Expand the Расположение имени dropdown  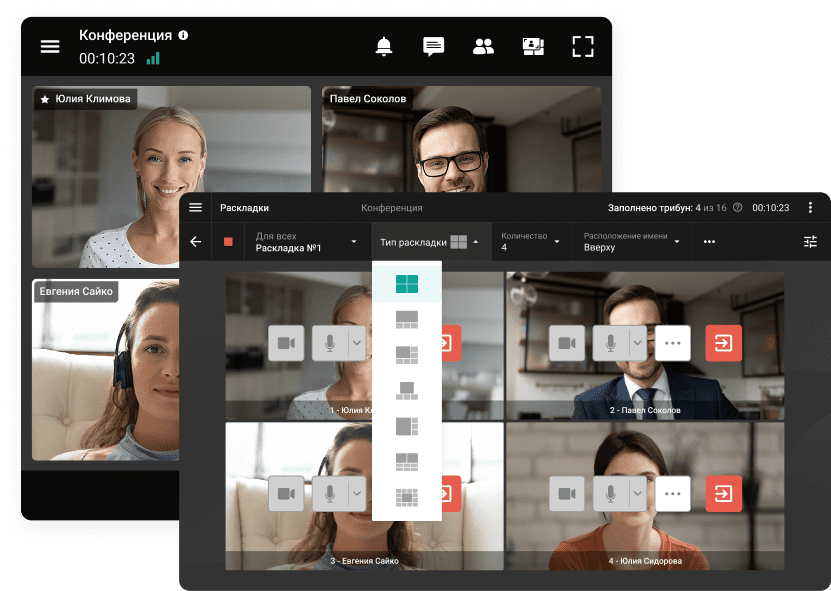[634, 242]
